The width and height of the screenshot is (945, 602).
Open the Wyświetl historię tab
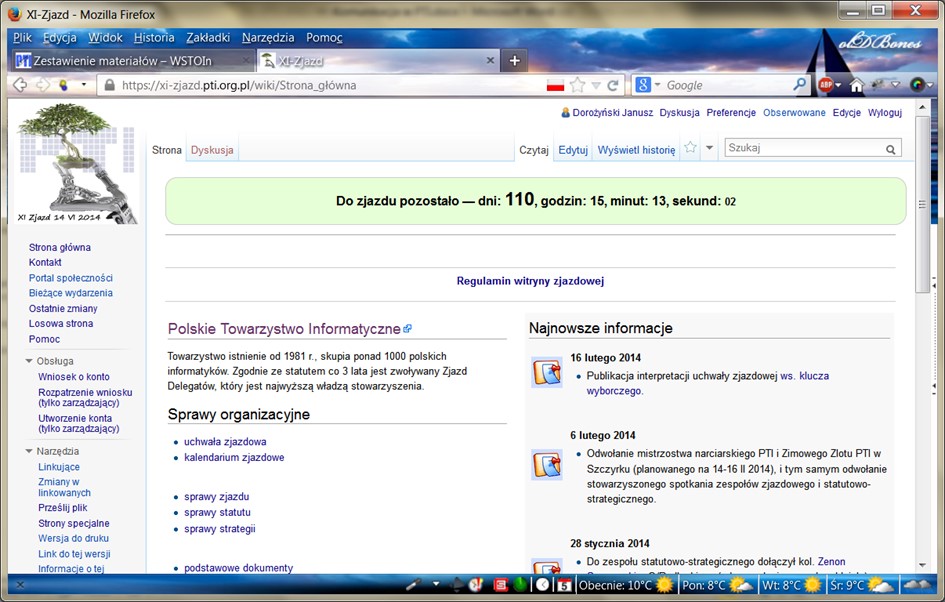tap(636, 150)
